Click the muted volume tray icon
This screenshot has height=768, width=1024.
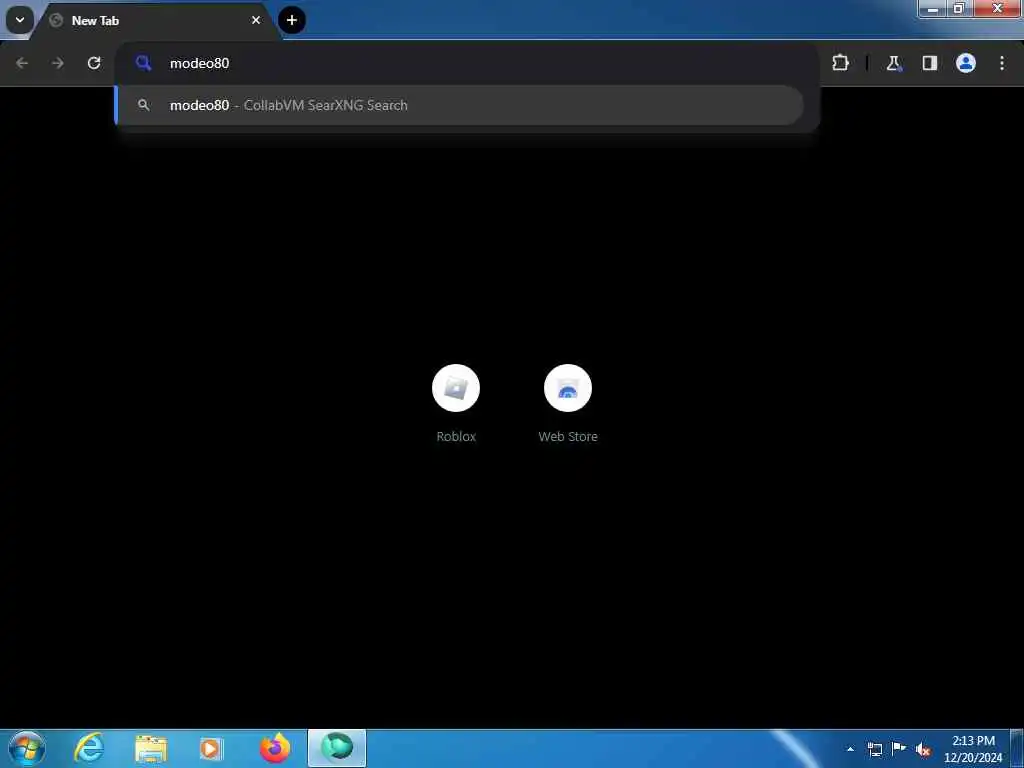pos(923,749)
